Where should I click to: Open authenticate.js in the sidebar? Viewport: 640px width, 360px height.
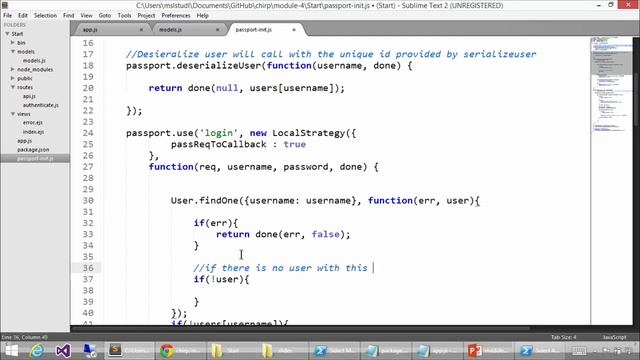tap(41, 105)
